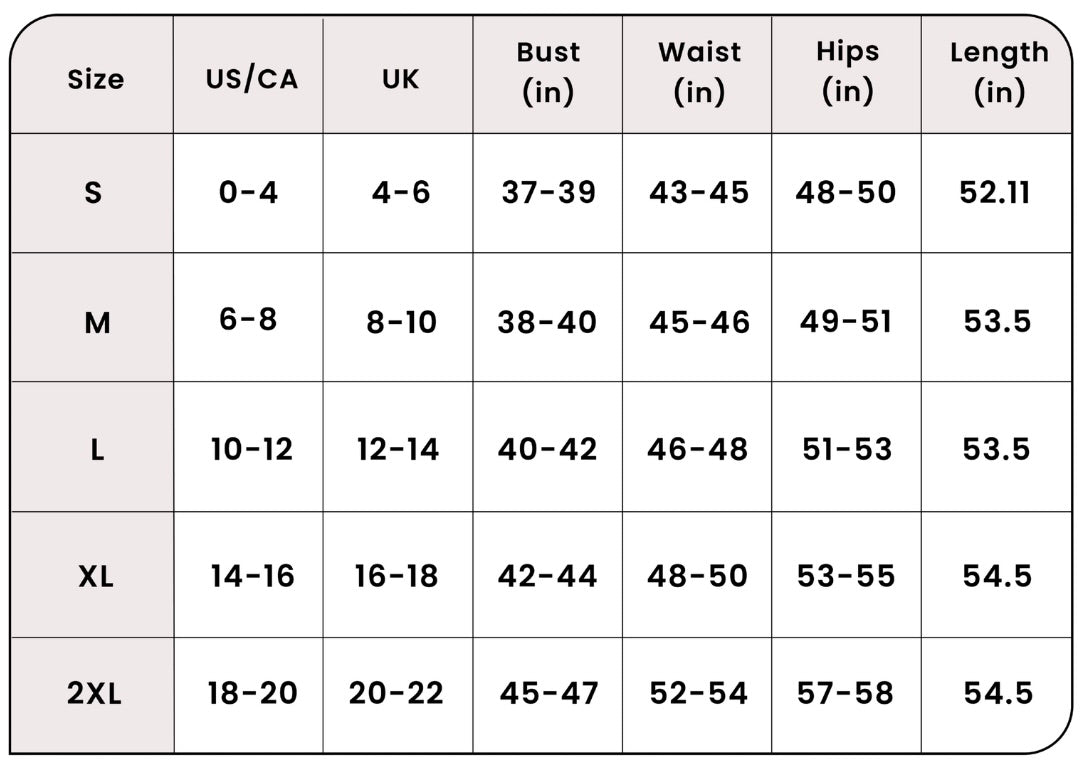Select the Hips (in) header cell

pos(848,72)
